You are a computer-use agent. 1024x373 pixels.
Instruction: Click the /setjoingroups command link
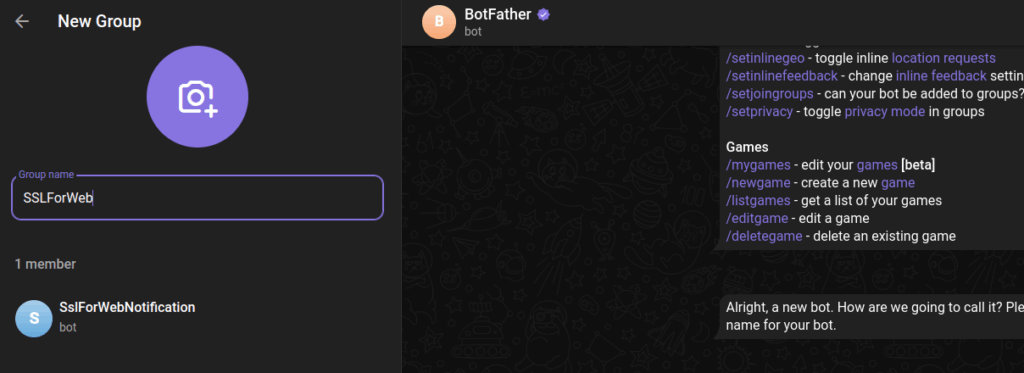770,93
